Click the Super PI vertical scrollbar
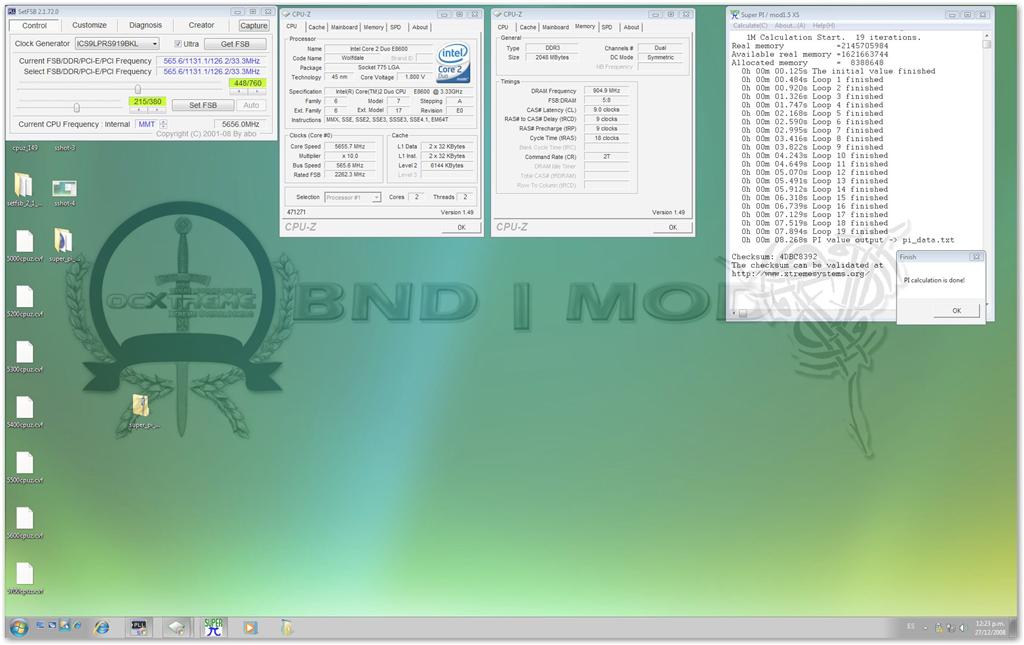 point(986,170)
